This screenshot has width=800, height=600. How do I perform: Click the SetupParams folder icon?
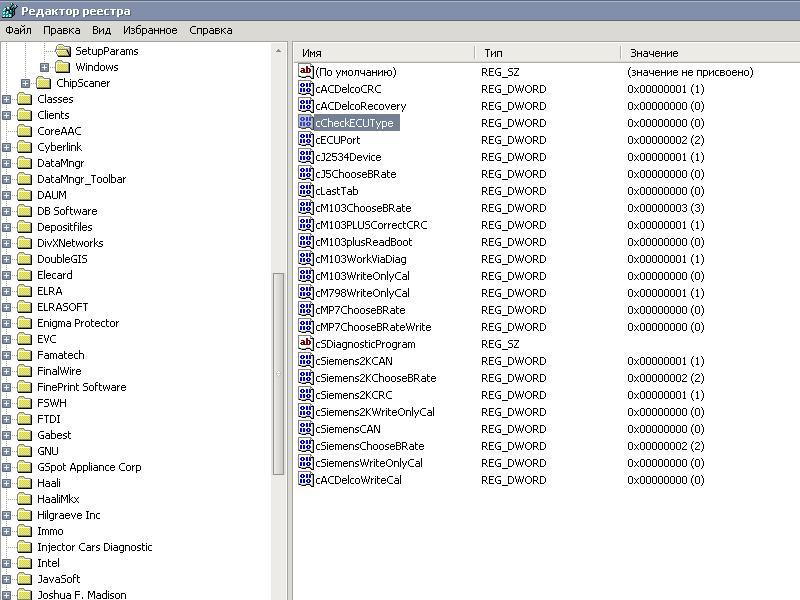[63, 51]
